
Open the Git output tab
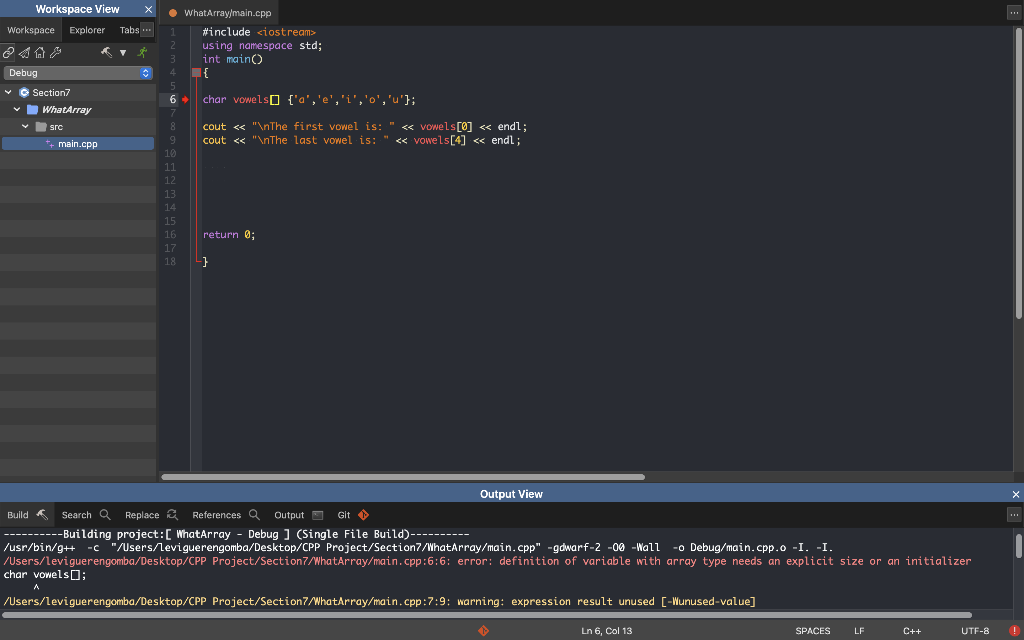(353, 515)
